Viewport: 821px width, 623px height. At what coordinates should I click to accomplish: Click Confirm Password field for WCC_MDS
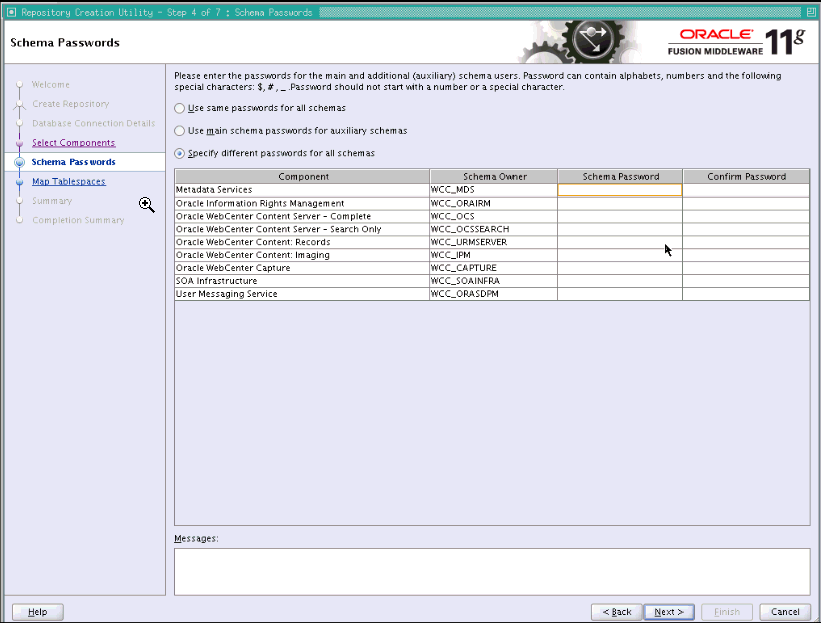tap(746, 190)
